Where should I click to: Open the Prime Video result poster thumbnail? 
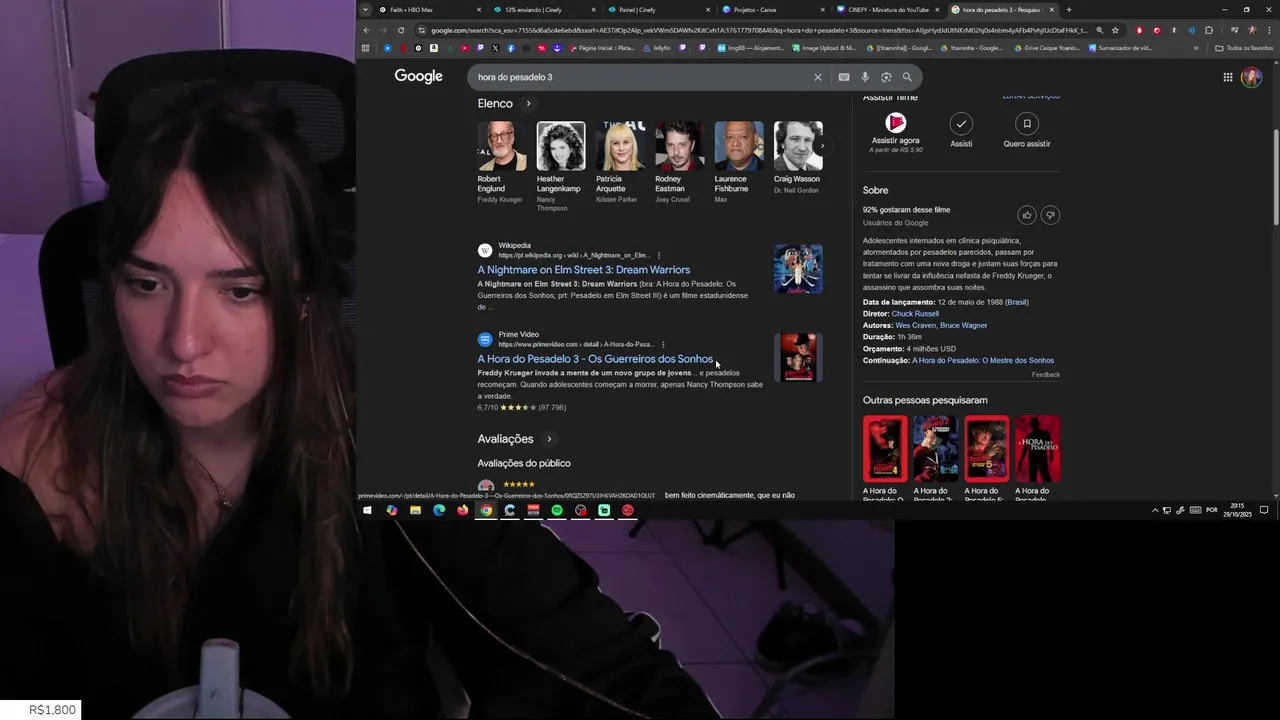798,357
